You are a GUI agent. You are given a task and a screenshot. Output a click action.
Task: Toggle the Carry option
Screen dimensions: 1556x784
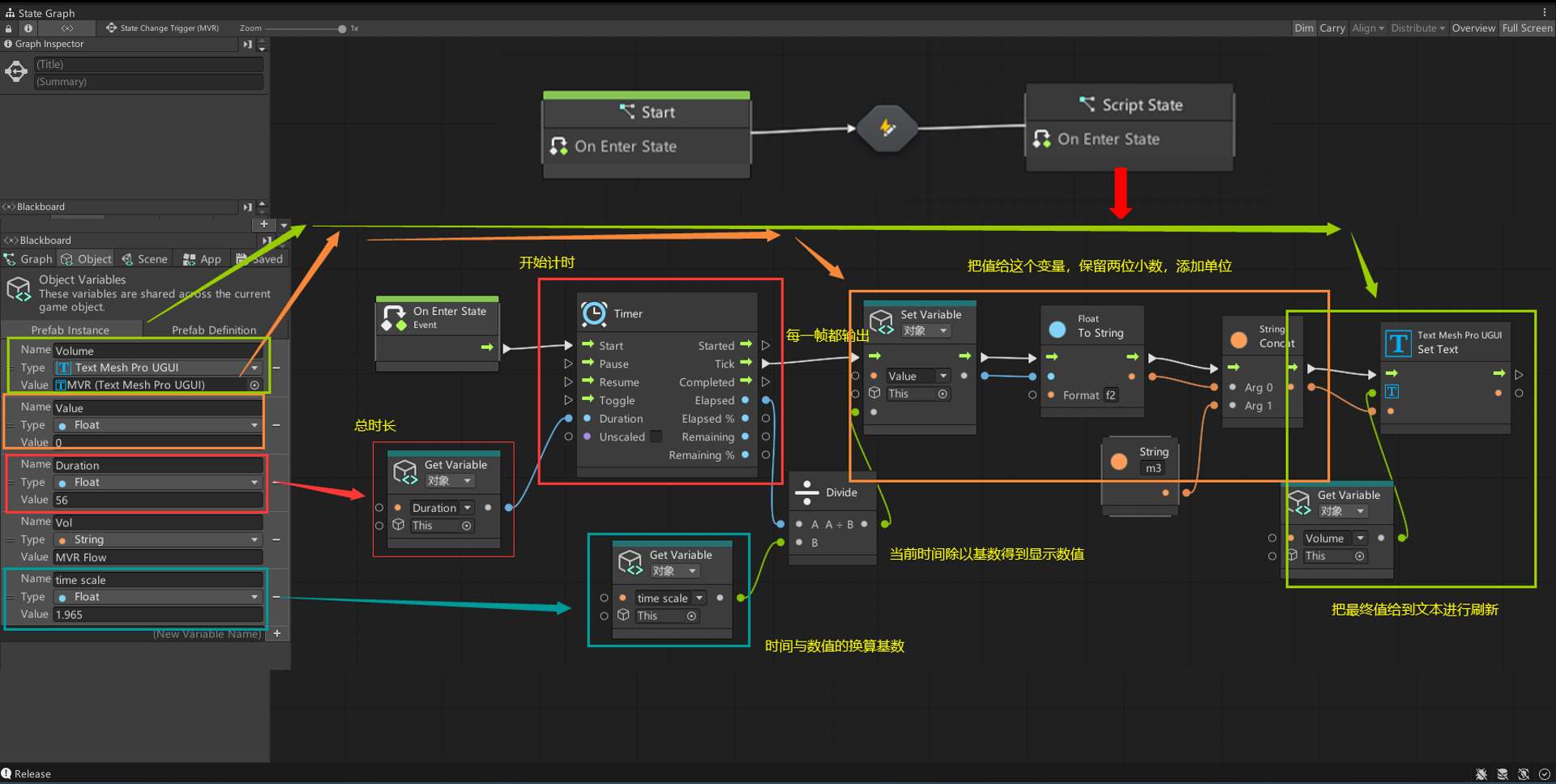tap(1332, 28)
